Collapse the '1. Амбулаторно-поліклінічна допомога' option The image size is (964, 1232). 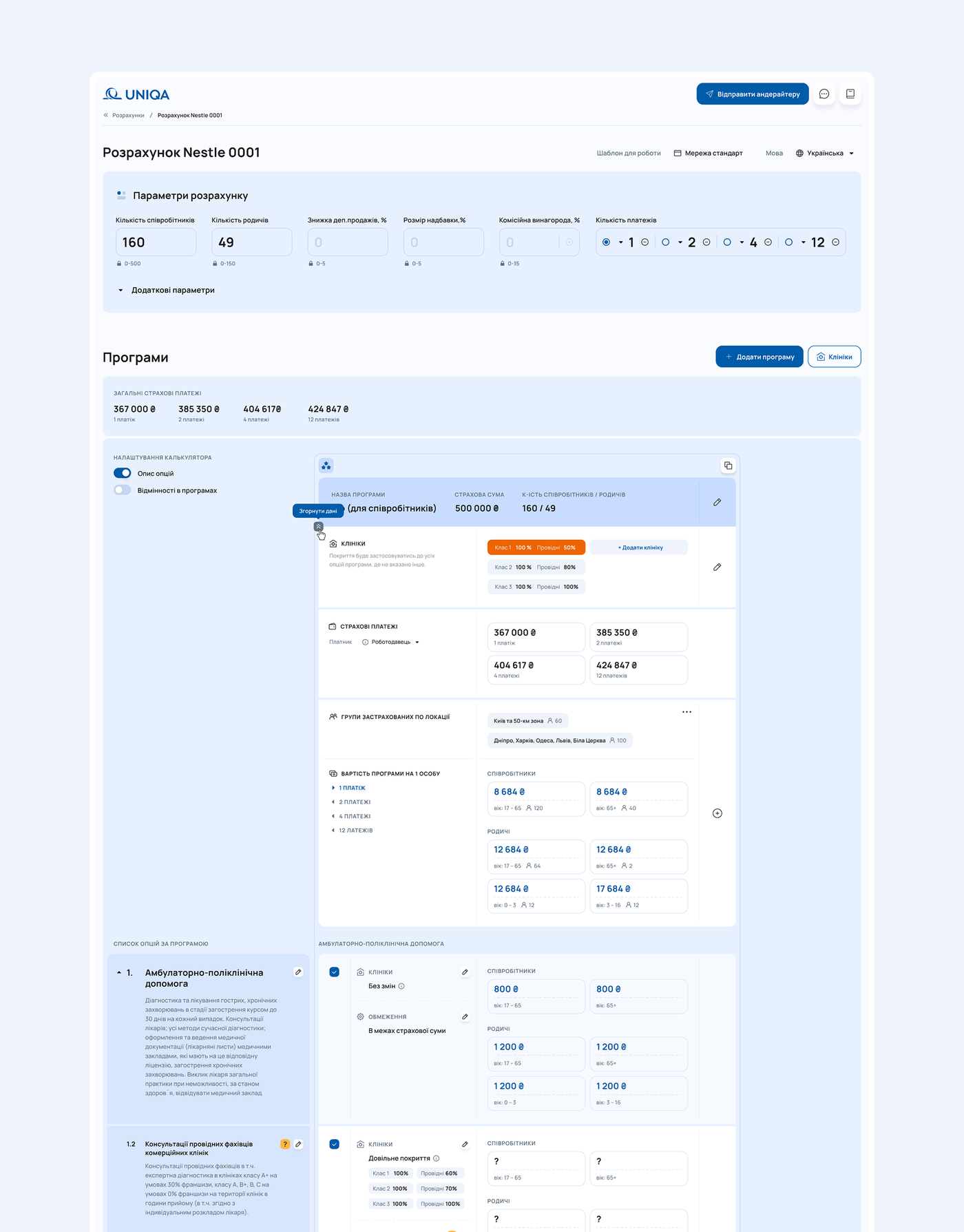(x=119, y=972)
